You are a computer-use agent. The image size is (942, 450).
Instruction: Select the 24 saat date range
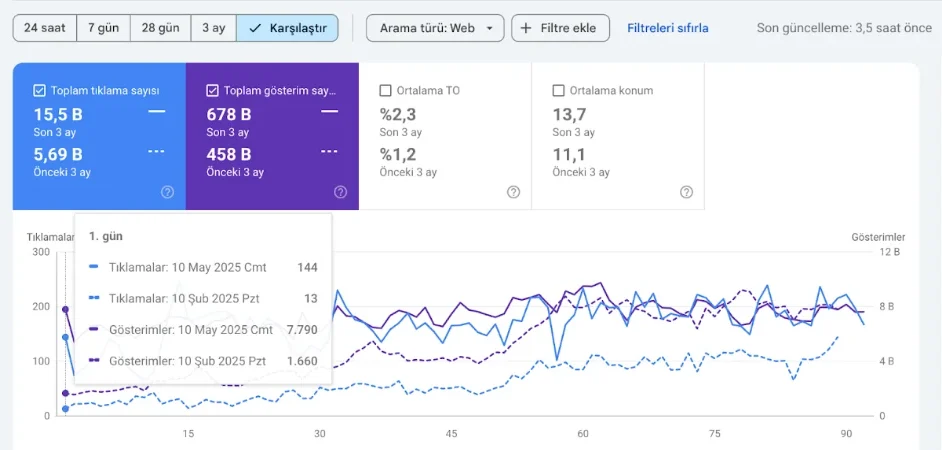click(44, 28)
